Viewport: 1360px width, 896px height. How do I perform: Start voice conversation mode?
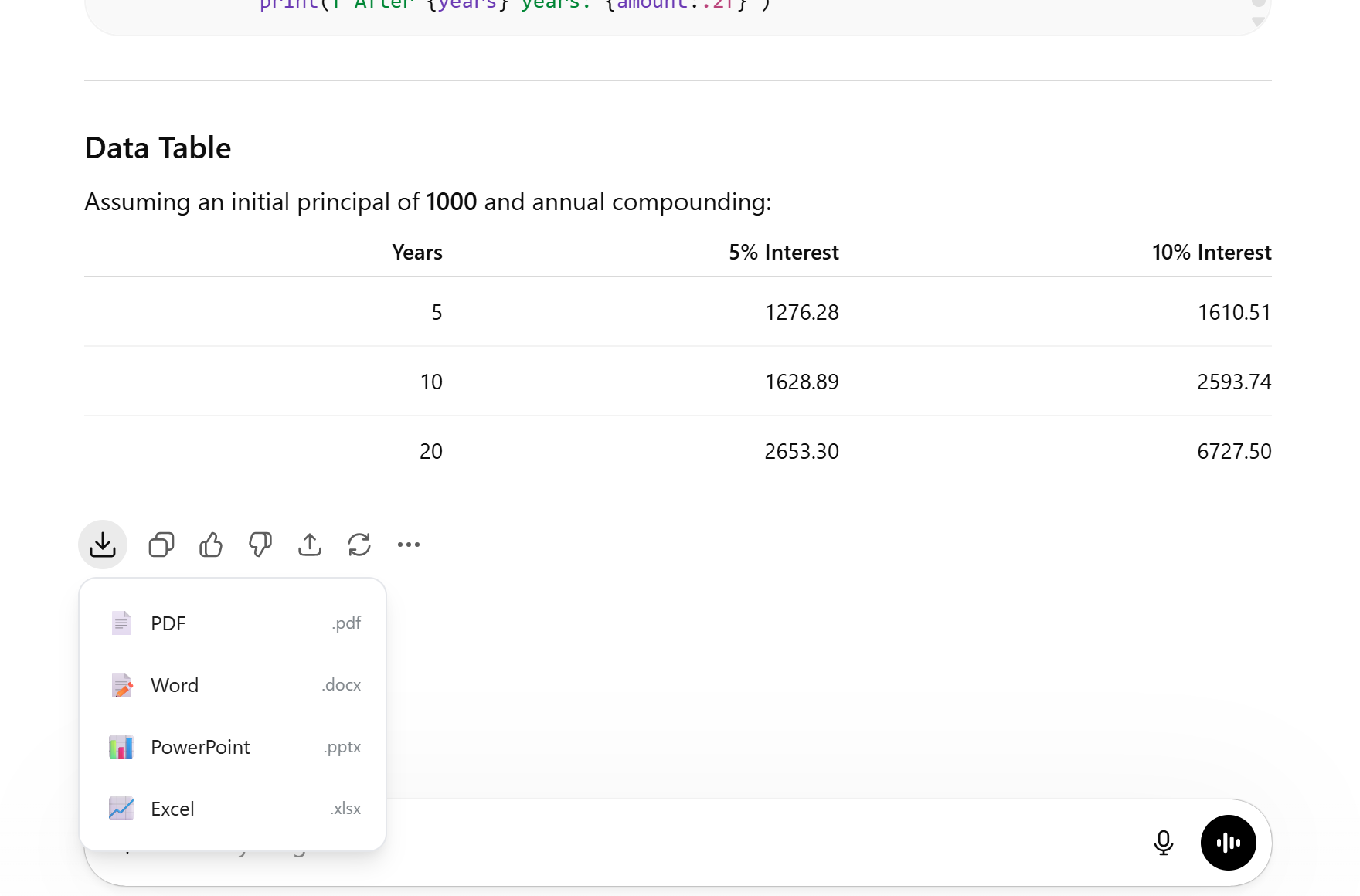[1228, 843]
